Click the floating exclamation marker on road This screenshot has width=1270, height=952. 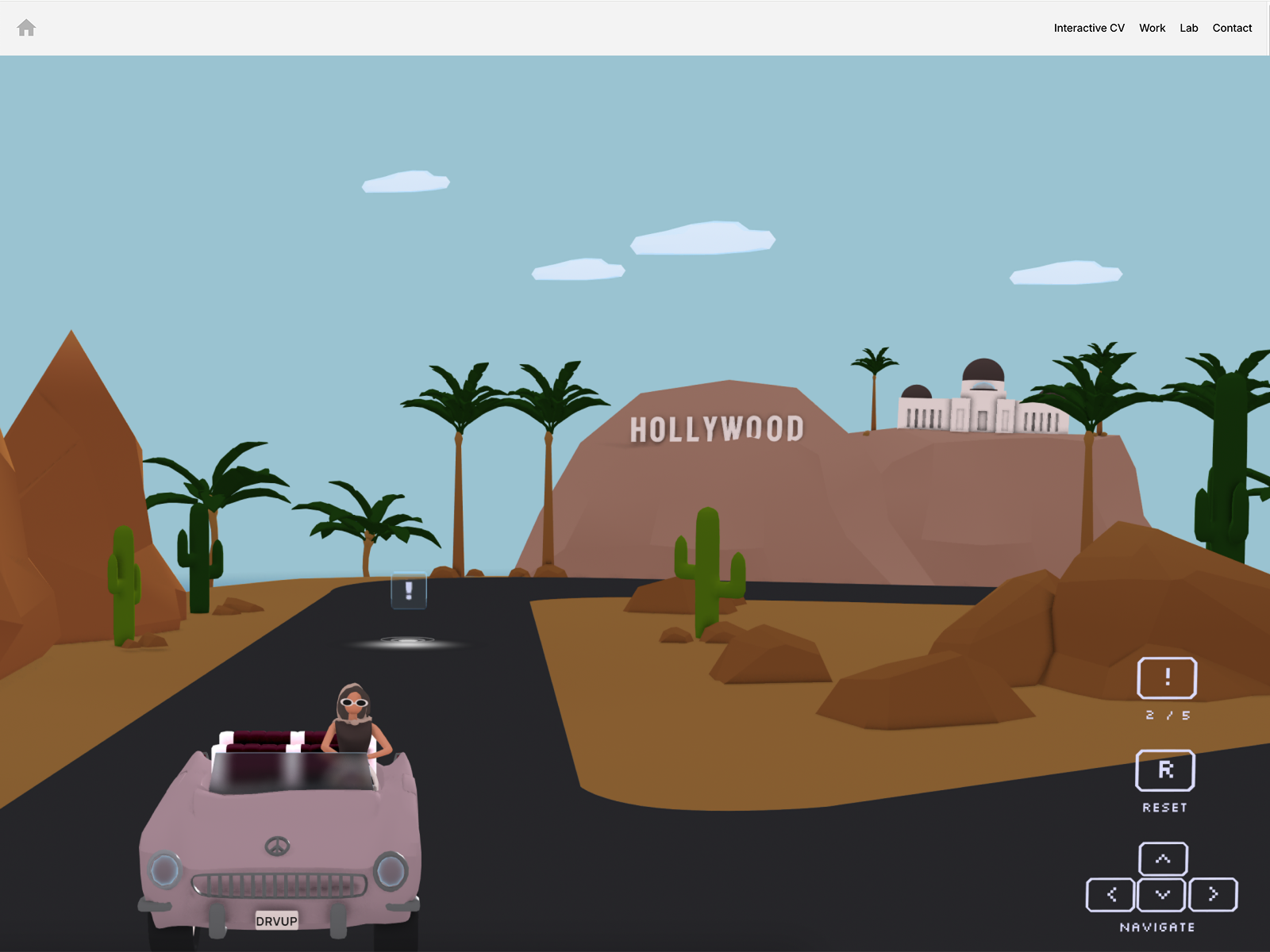click(x=409, y=591)
